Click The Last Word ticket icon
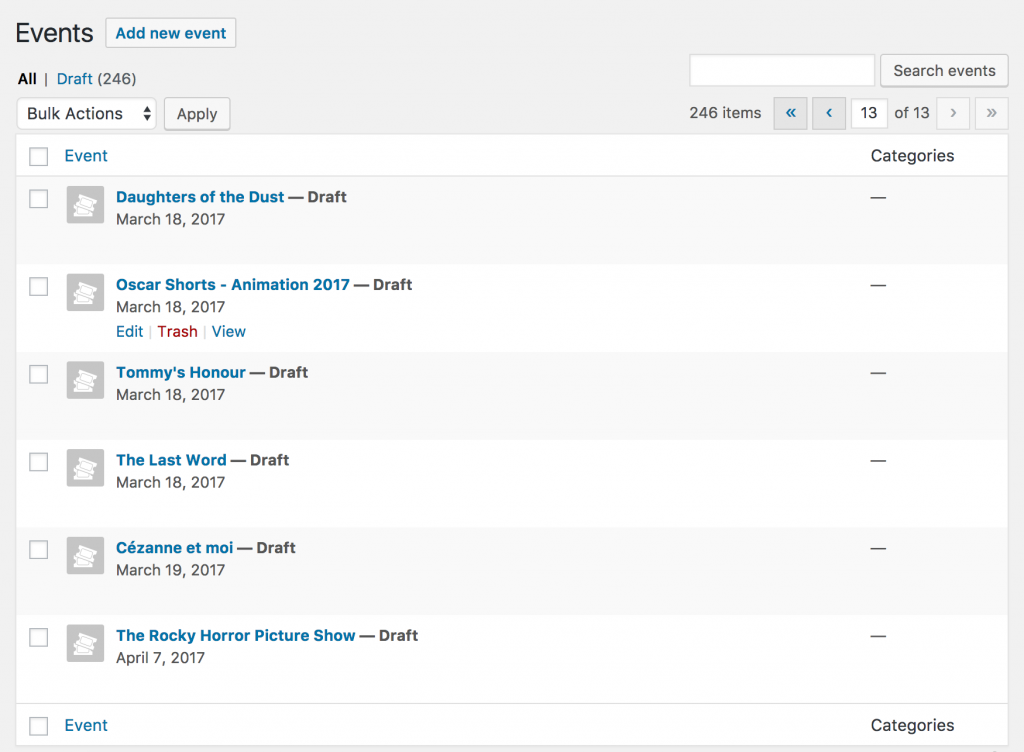The image size is (1024, 752). pyautogui.click(x=85, y=468)
